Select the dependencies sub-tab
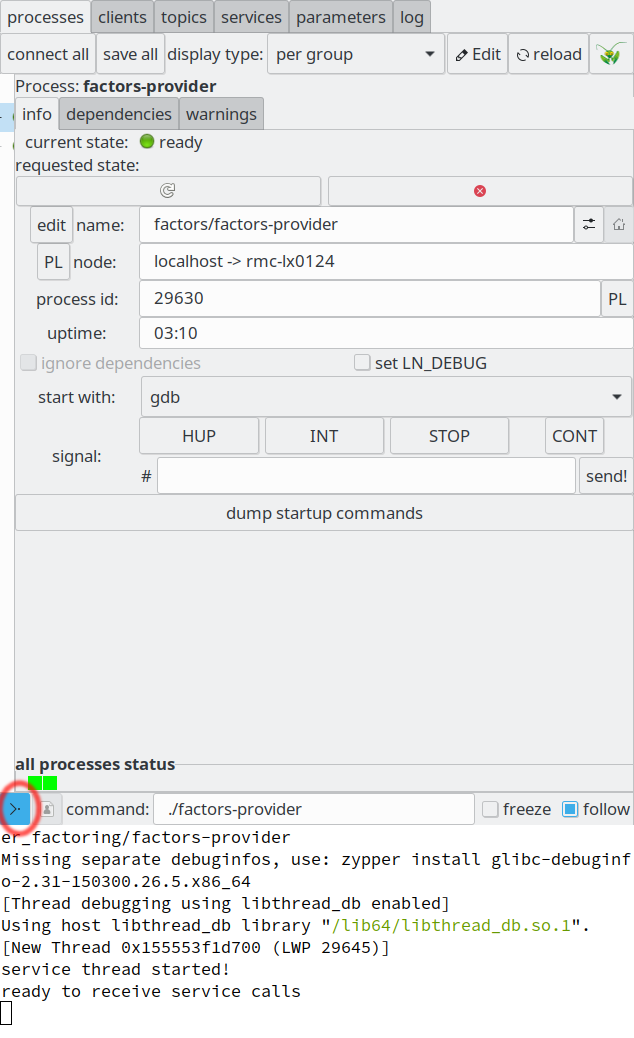 119,114
